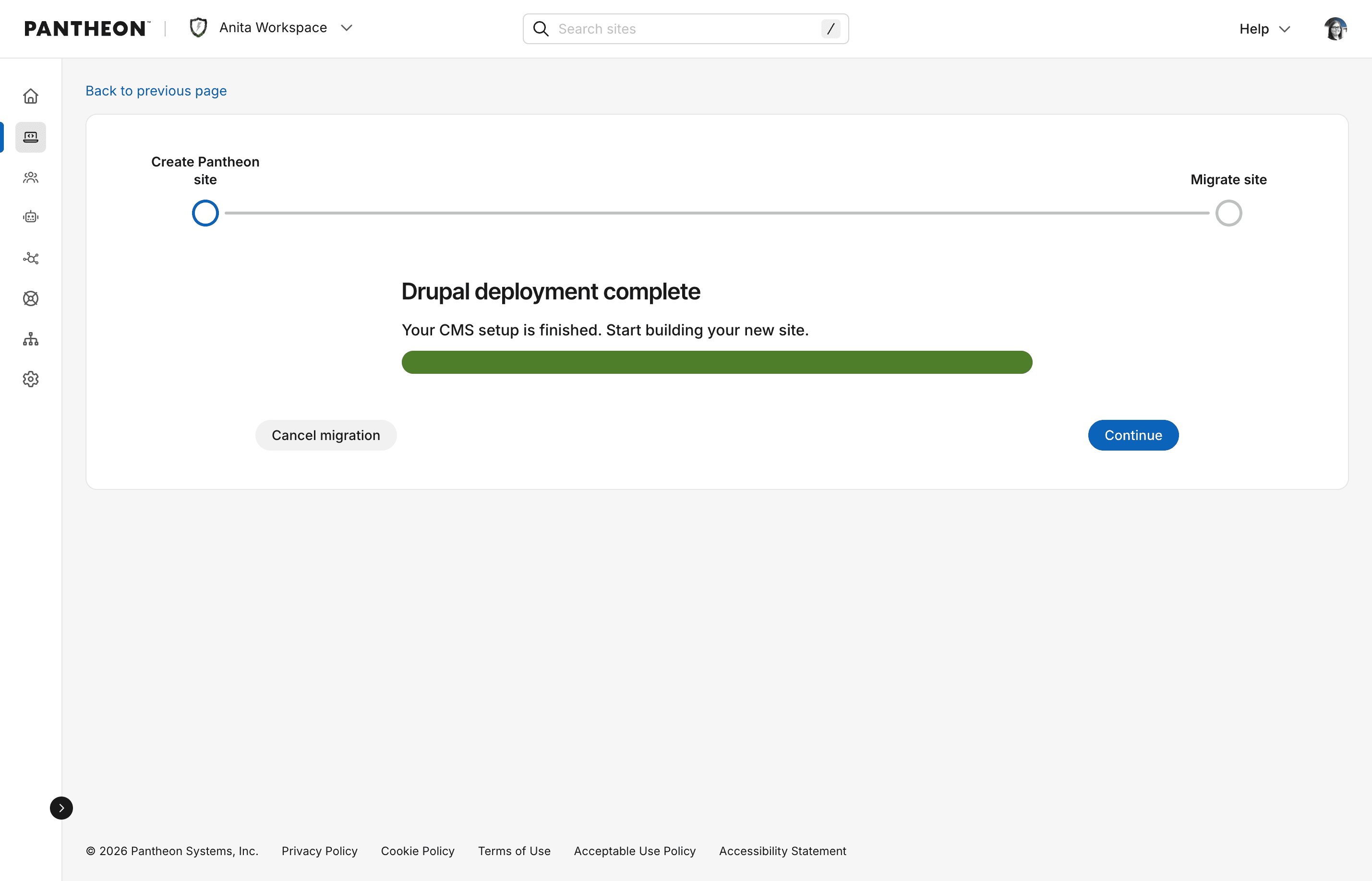Click the Pantheon logo
The image size is (1372, 881).
pos(87,29)
